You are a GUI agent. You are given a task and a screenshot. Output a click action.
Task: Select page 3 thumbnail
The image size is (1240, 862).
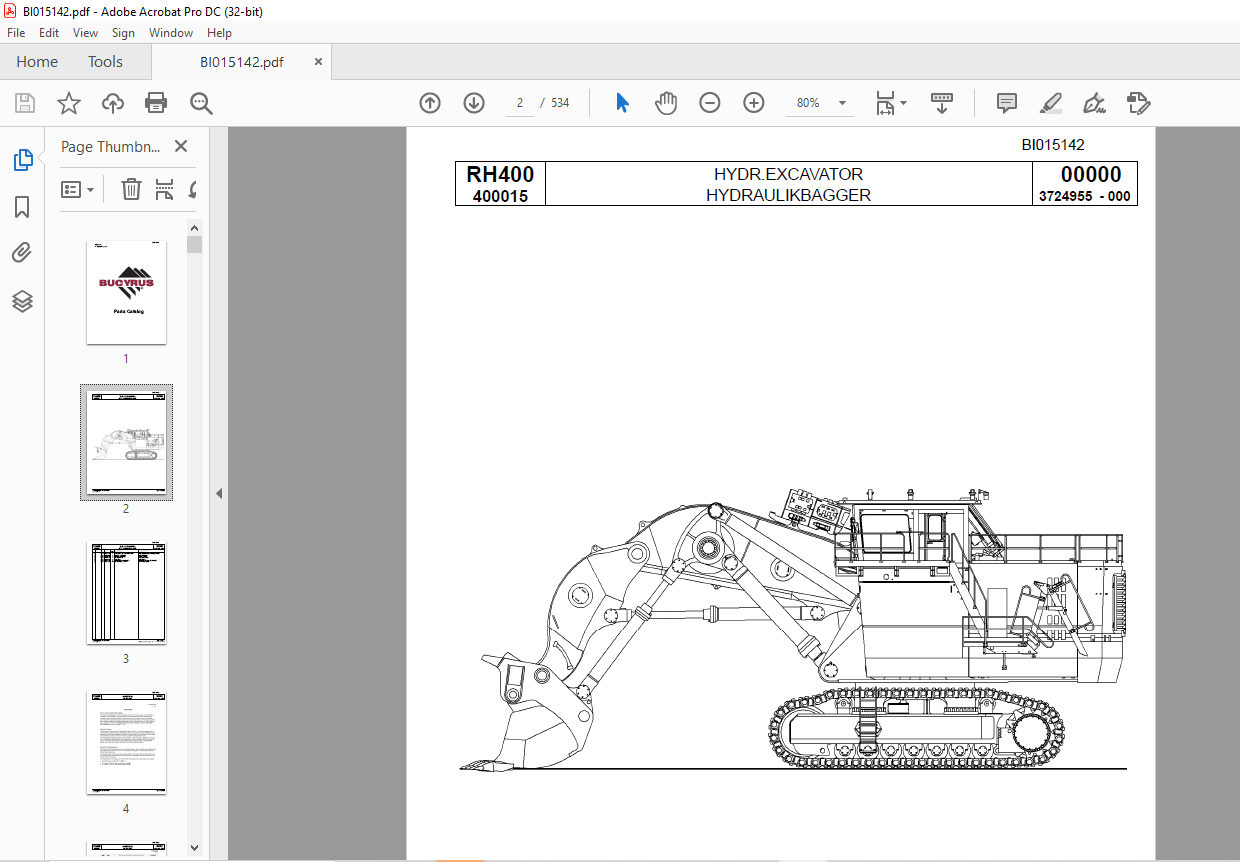click(126, 592)
